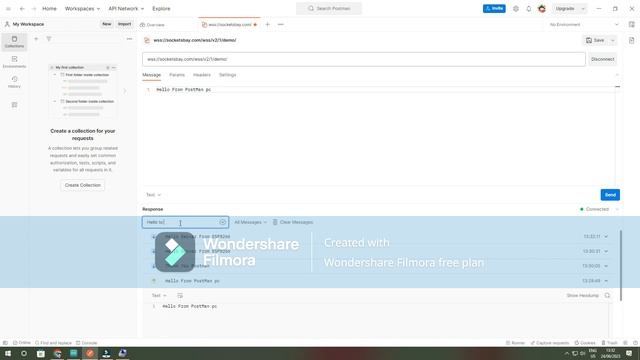
Task: Expand the message received at 13:30:31
Action: [x=606, y=251]
